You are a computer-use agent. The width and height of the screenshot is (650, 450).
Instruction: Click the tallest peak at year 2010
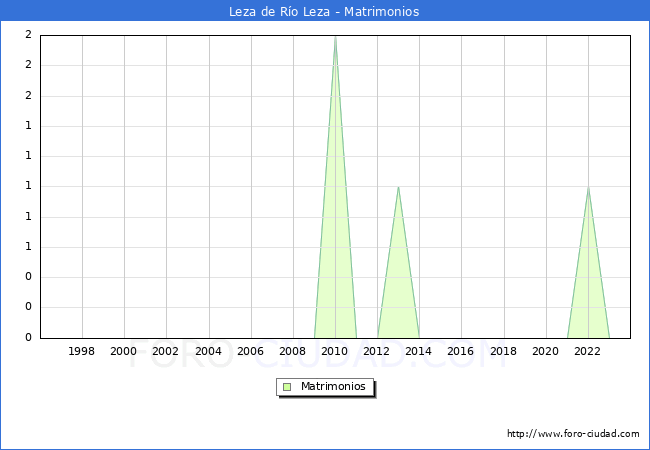[x=335, y=37]
